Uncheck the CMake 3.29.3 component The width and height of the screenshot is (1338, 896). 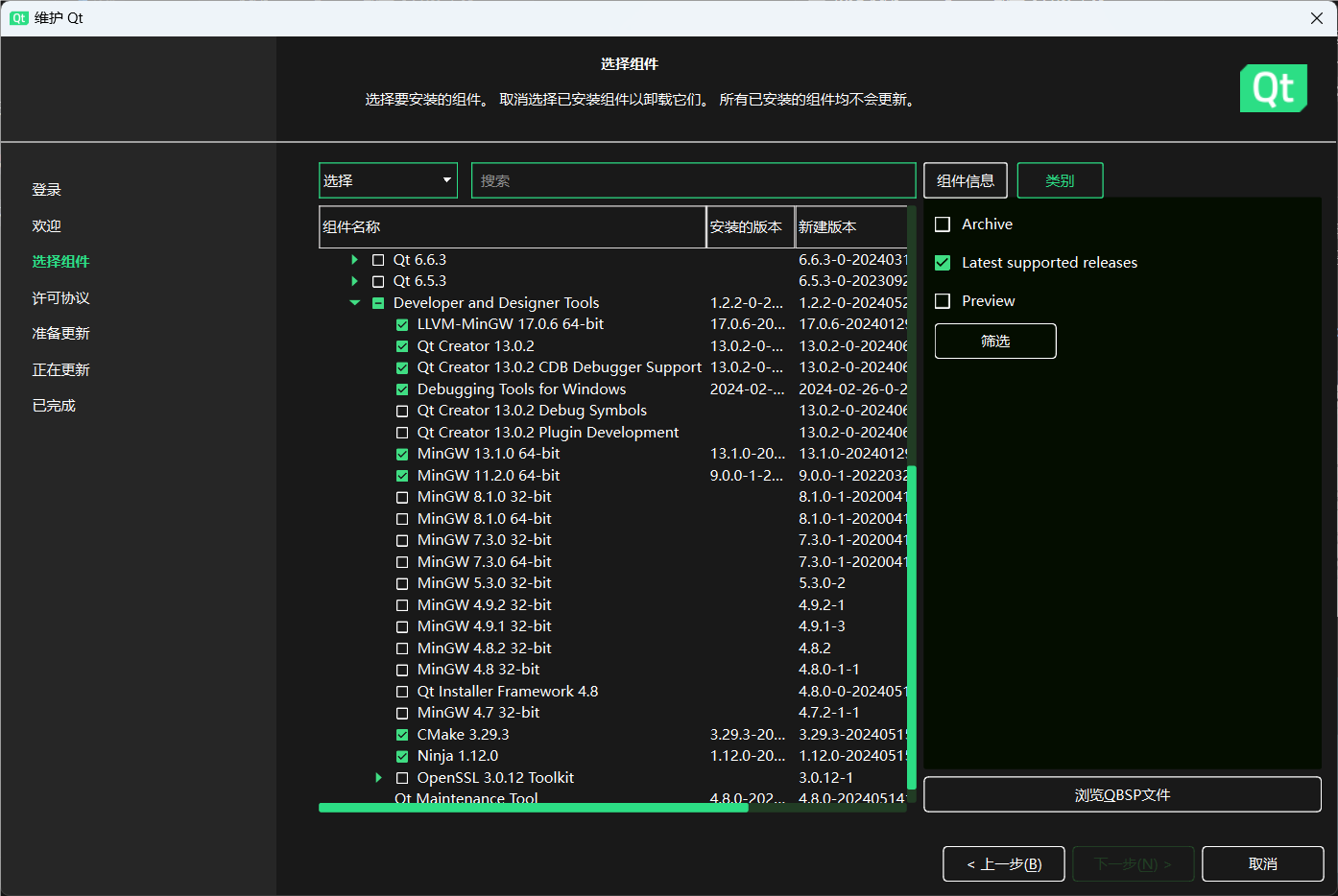(x=402, y=734)
